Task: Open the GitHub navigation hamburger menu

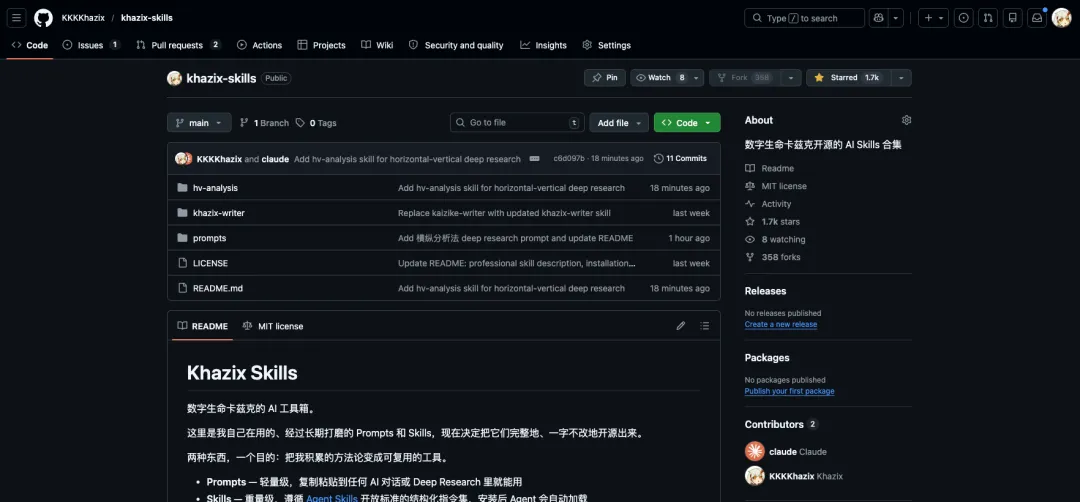Action: [17, 18]
